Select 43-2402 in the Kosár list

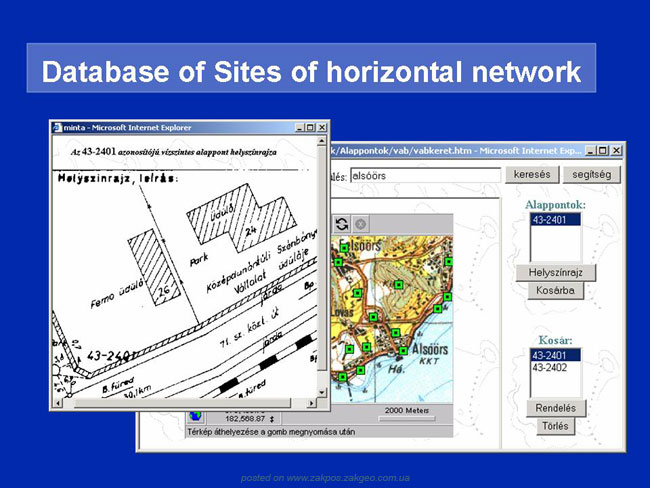click(x=555, y=367)
